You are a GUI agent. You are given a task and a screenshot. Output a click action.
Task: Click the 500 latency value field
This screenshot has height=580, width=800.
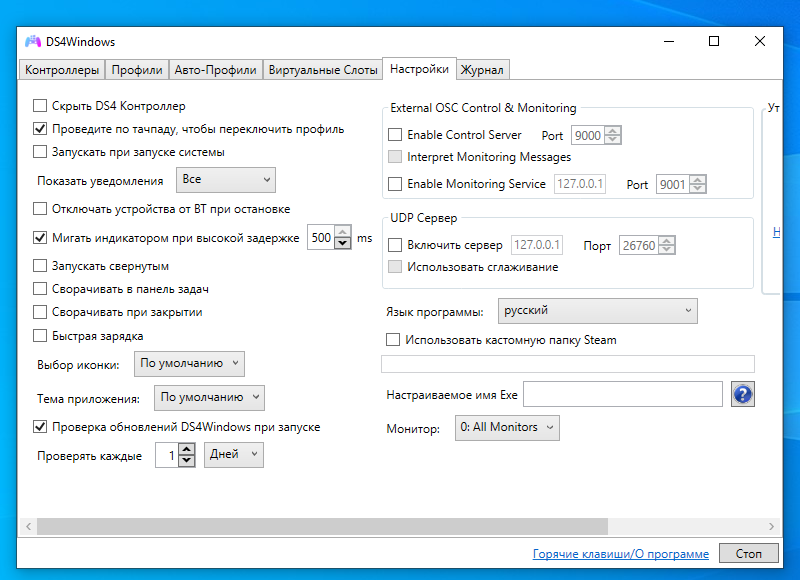[x=321, y=237]
